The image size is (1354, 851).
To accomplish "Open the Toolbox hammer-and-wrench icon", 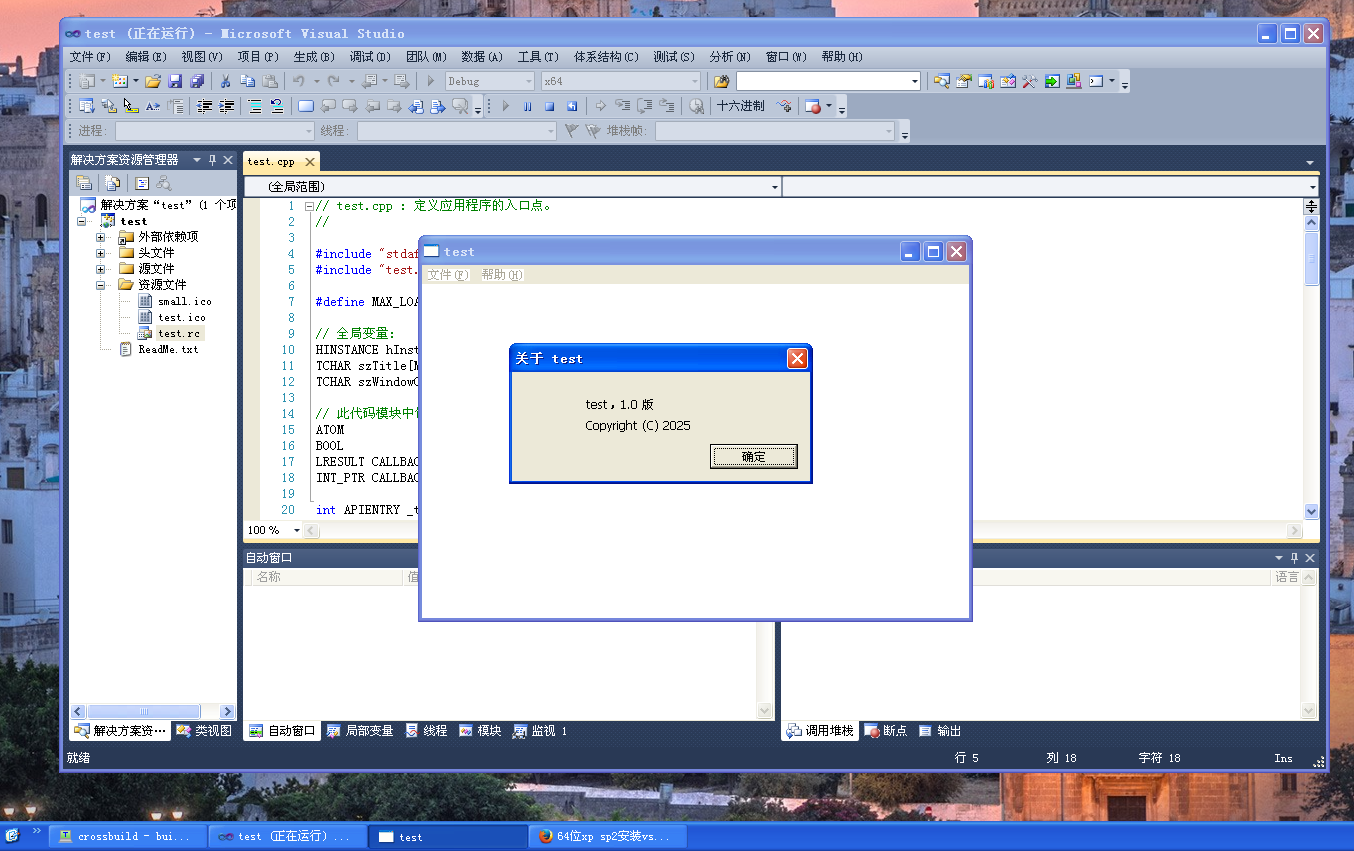I will 1029,81.
